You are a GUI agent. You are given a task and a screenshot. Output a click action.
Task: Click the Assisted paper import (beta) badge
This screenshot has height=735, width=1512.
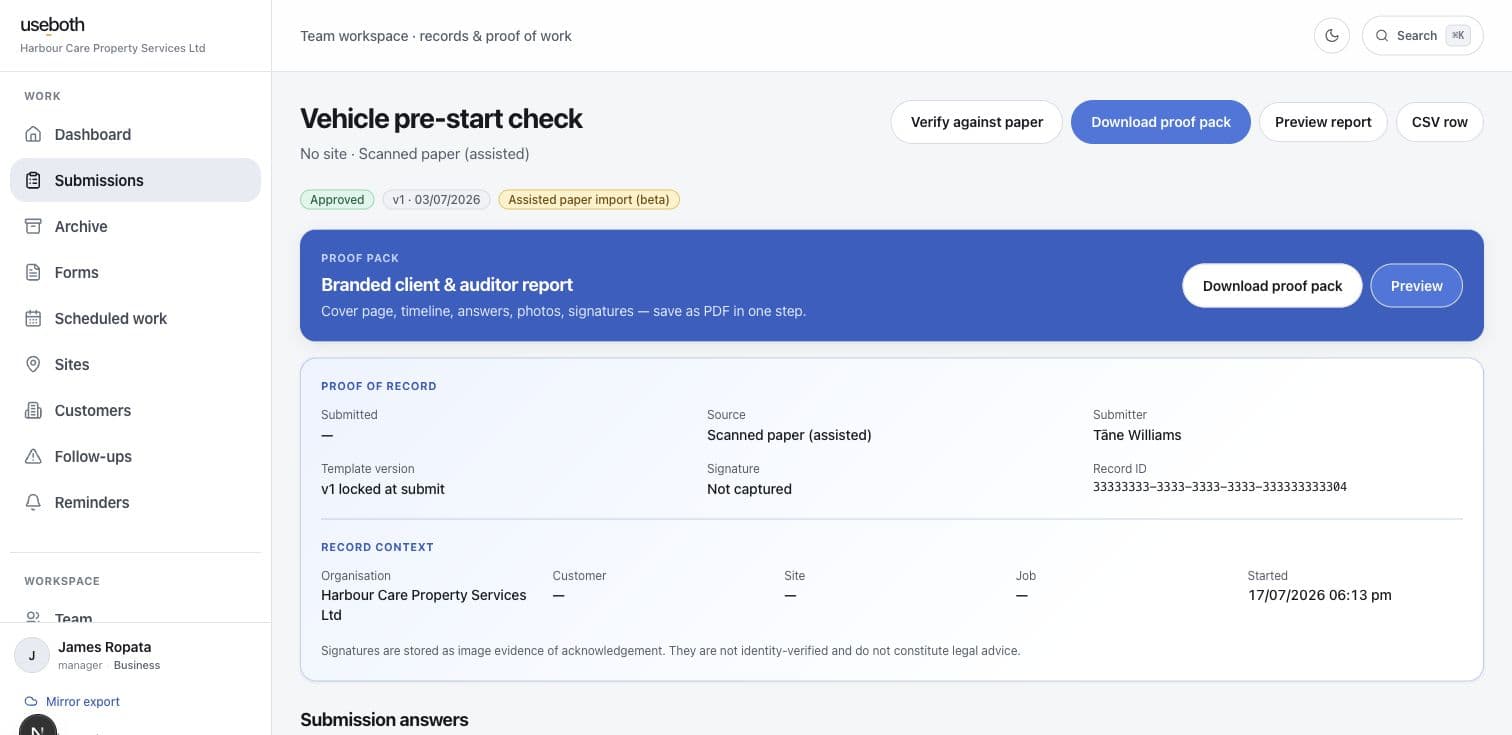589,199
